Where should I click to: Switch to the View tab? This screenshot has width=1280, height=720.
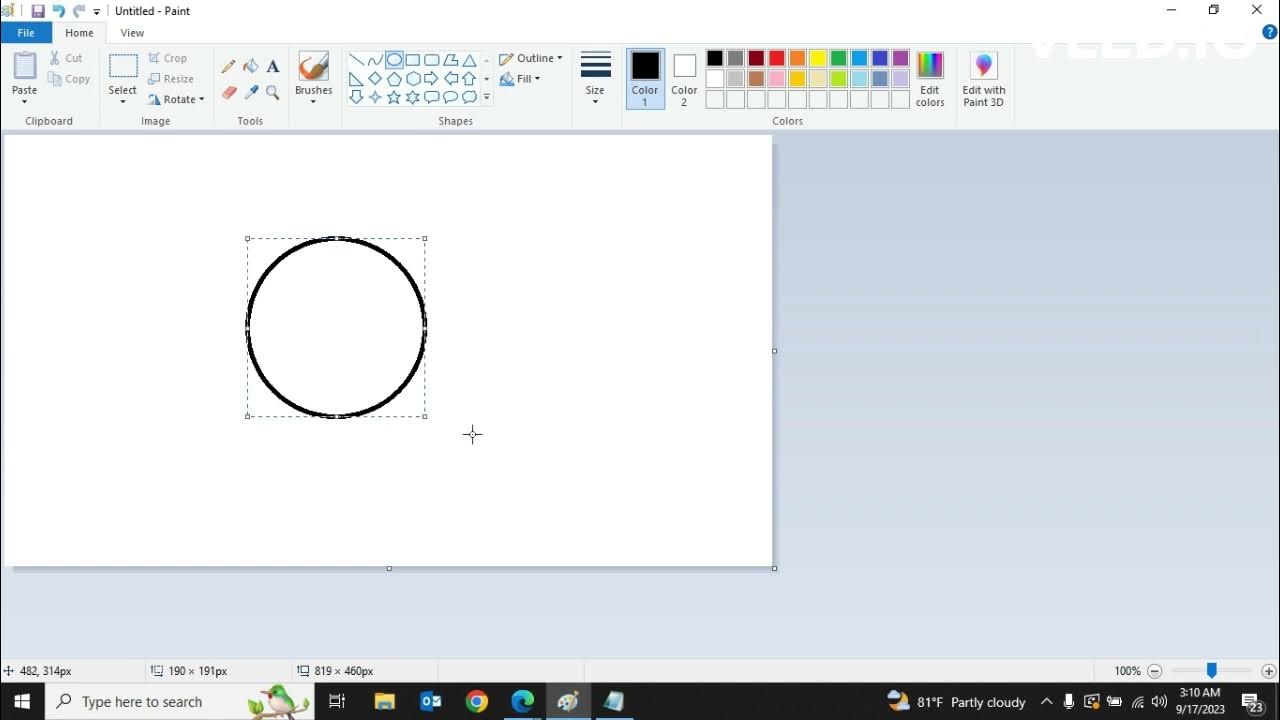(132, 33)
